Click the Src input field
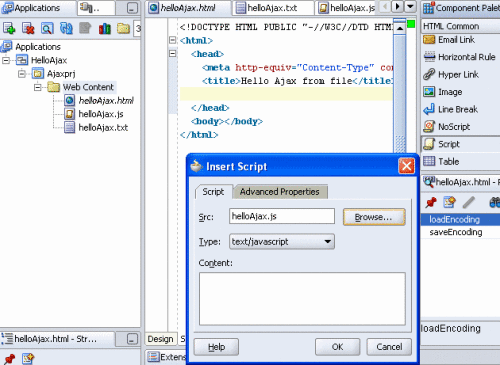This screenshot has height=365, width=500. (282, 216)
